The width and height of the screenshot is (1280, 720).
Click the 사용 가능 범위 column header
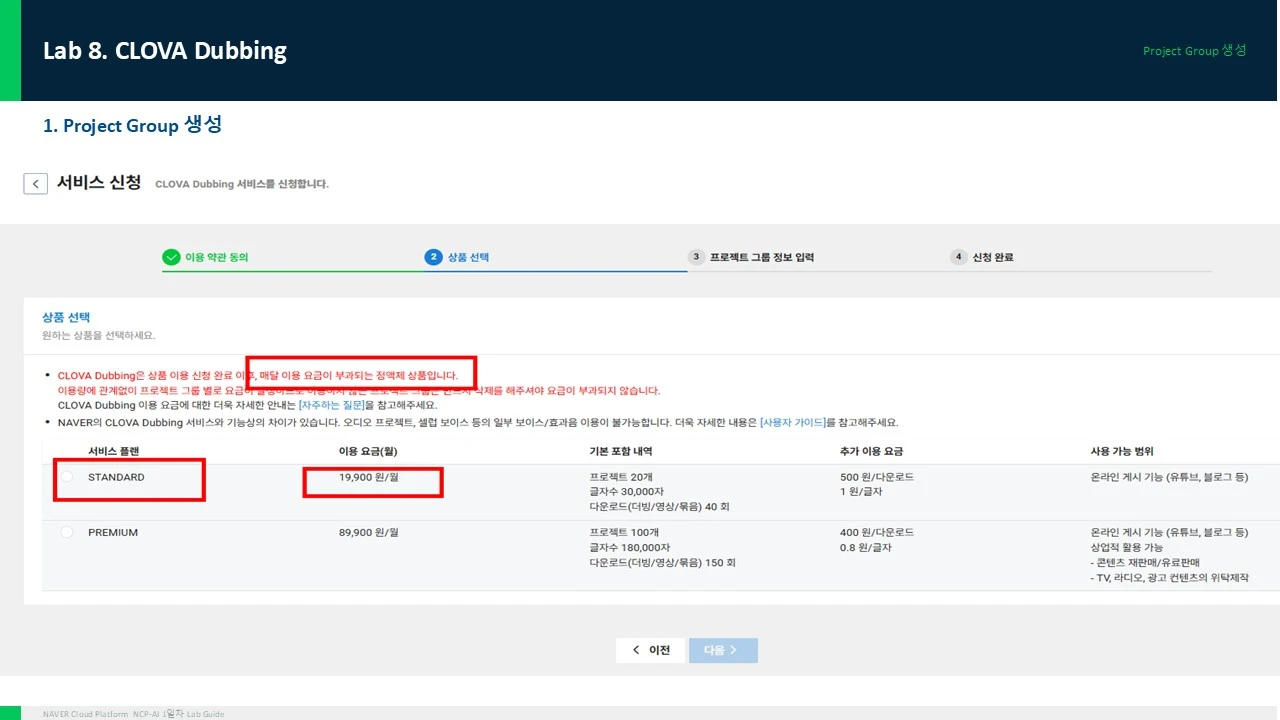[x=1122, y=451]
